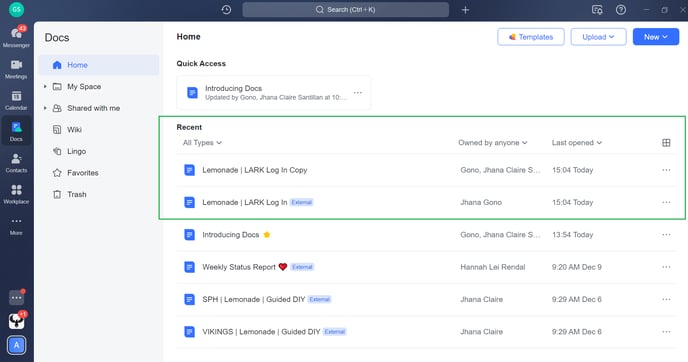Viewport: 688px width, 362px height.
Task: Open the history clock icon
Action: click(x=226, y=10)
